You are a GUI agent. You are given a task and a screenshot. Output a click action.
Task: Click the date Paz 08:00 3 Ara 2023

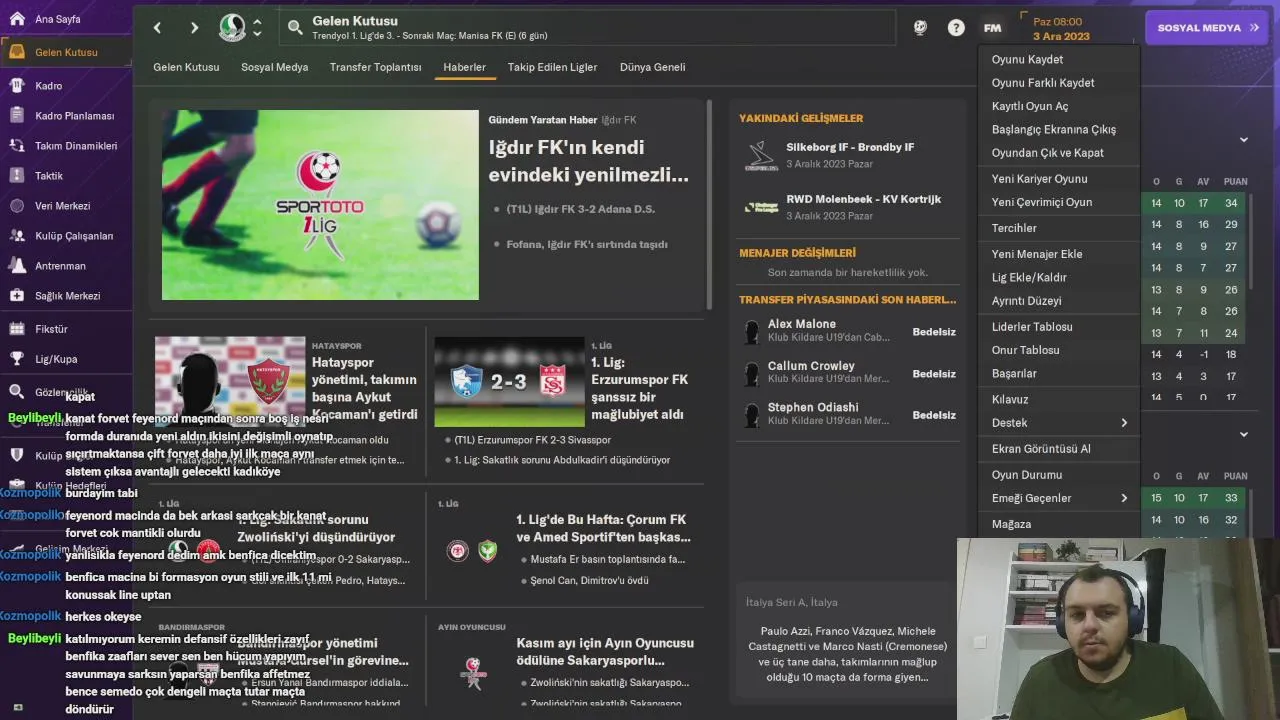point(1061,28)
